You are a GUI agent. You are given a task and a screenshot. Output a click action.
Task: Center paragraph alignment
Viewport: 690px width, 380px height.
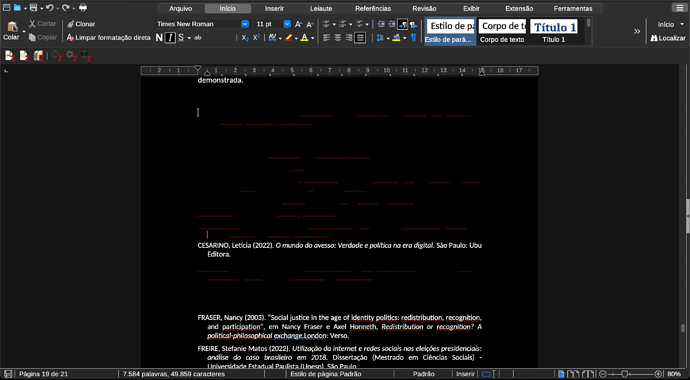point(338,38)
